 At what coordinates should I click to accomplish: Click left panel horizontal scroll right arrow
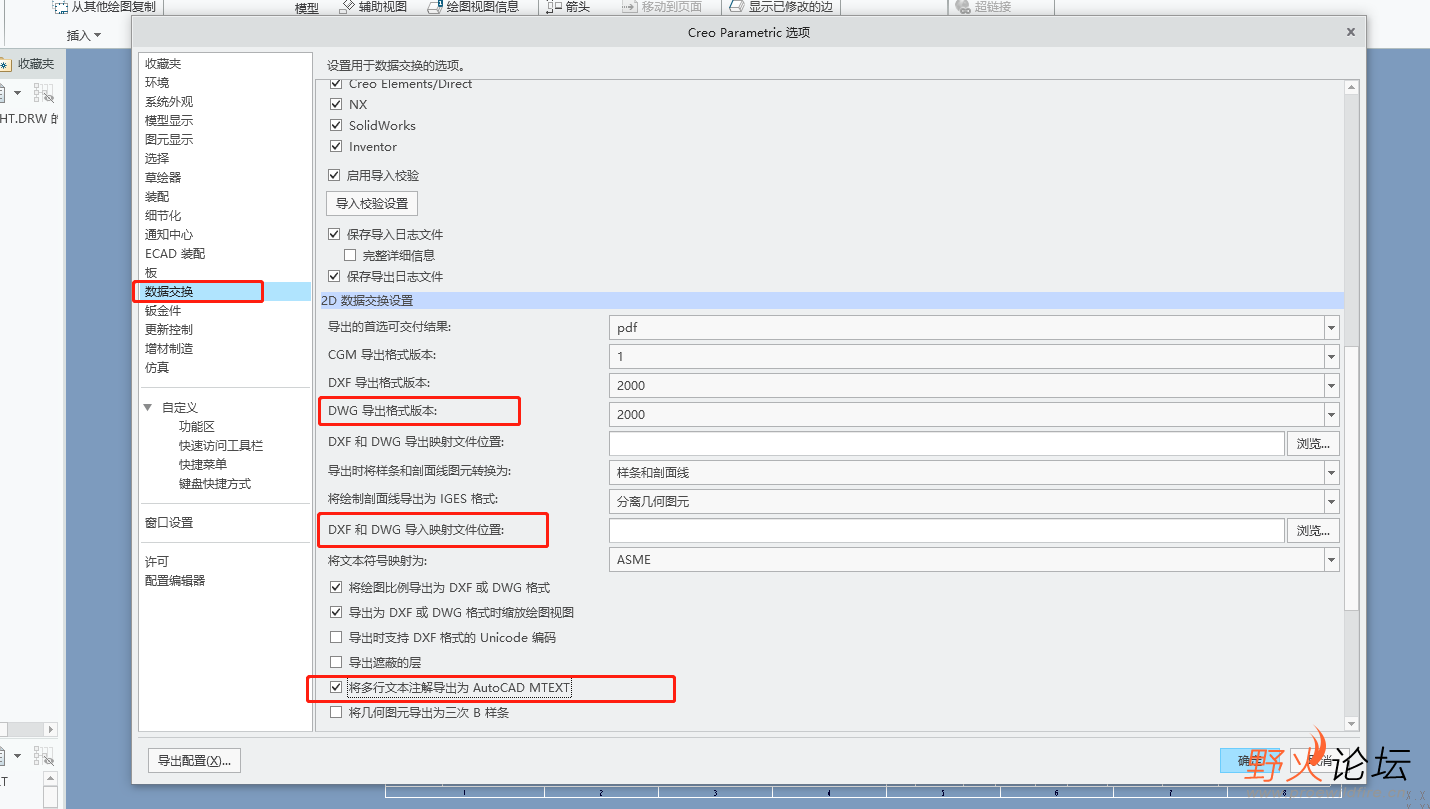[x=51, y=730]
